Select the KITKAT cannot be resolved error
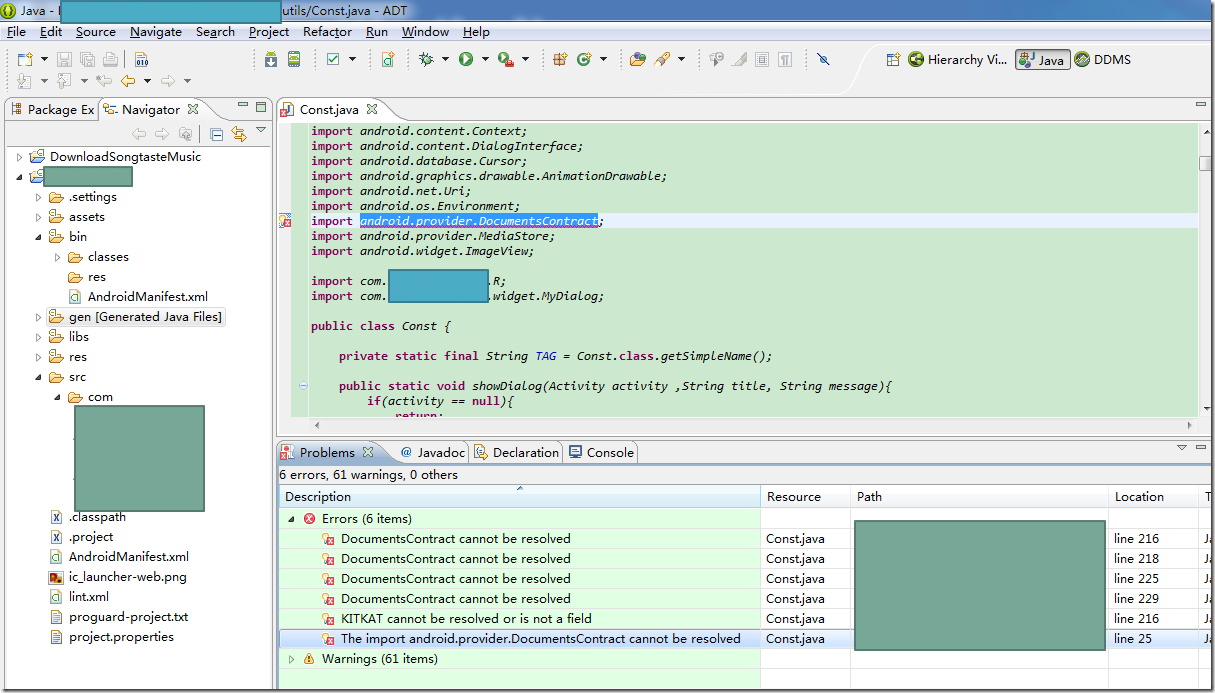This screenshot has height=693, width=1215. 466,619
